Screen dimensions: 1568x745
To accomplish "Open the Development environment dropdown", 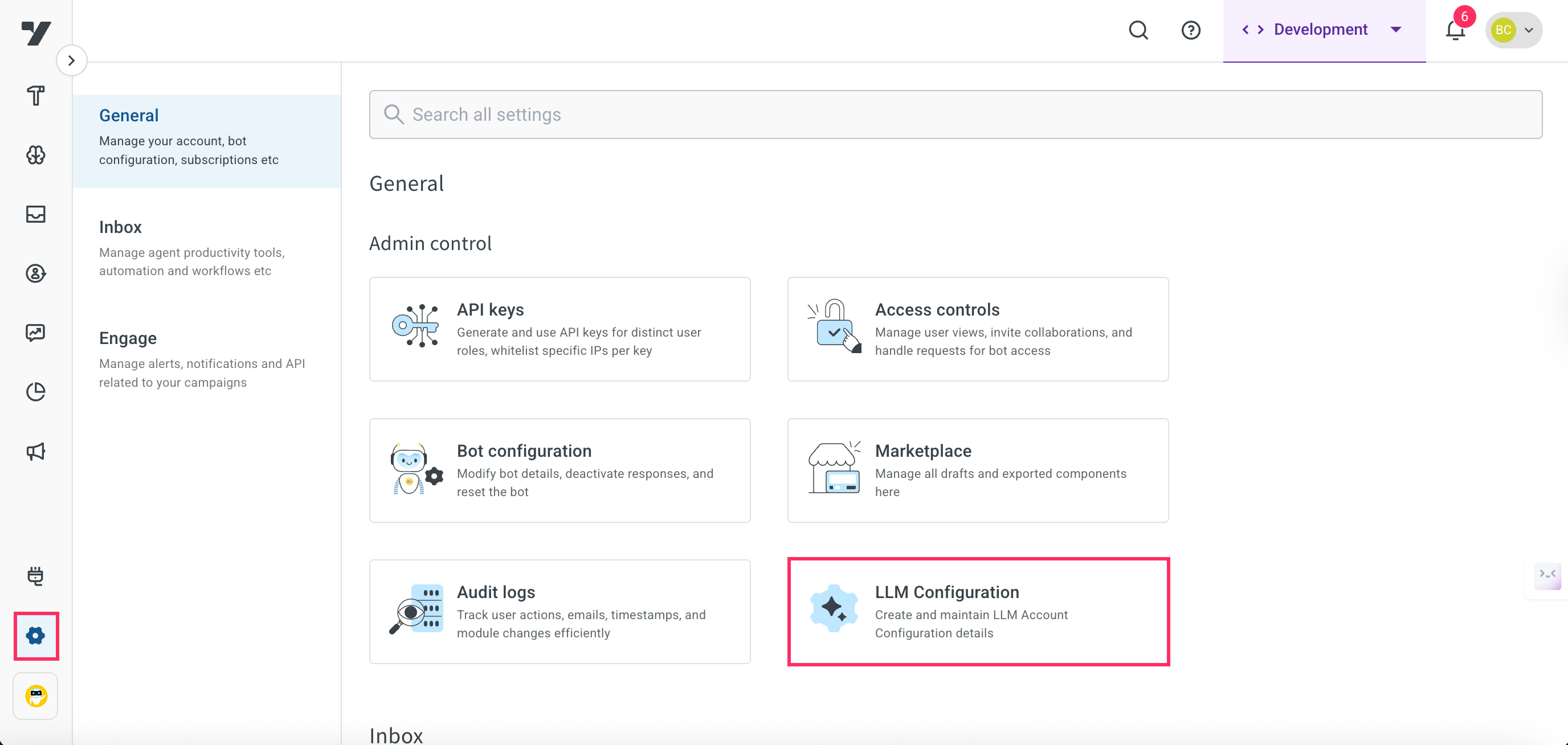I will [x=1324, y=30].
